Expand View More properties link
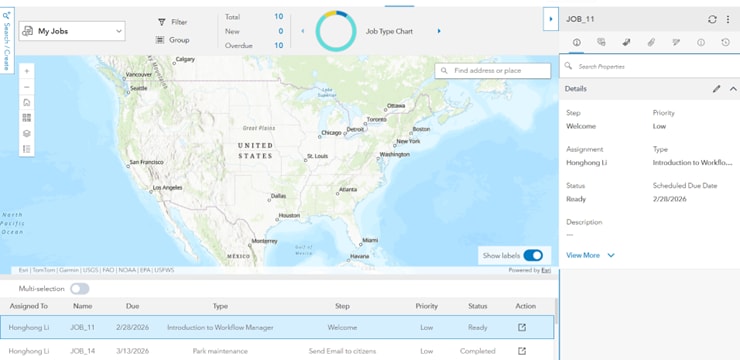Image resolution: width=740 pixels, height=360 pixels. 590,255
